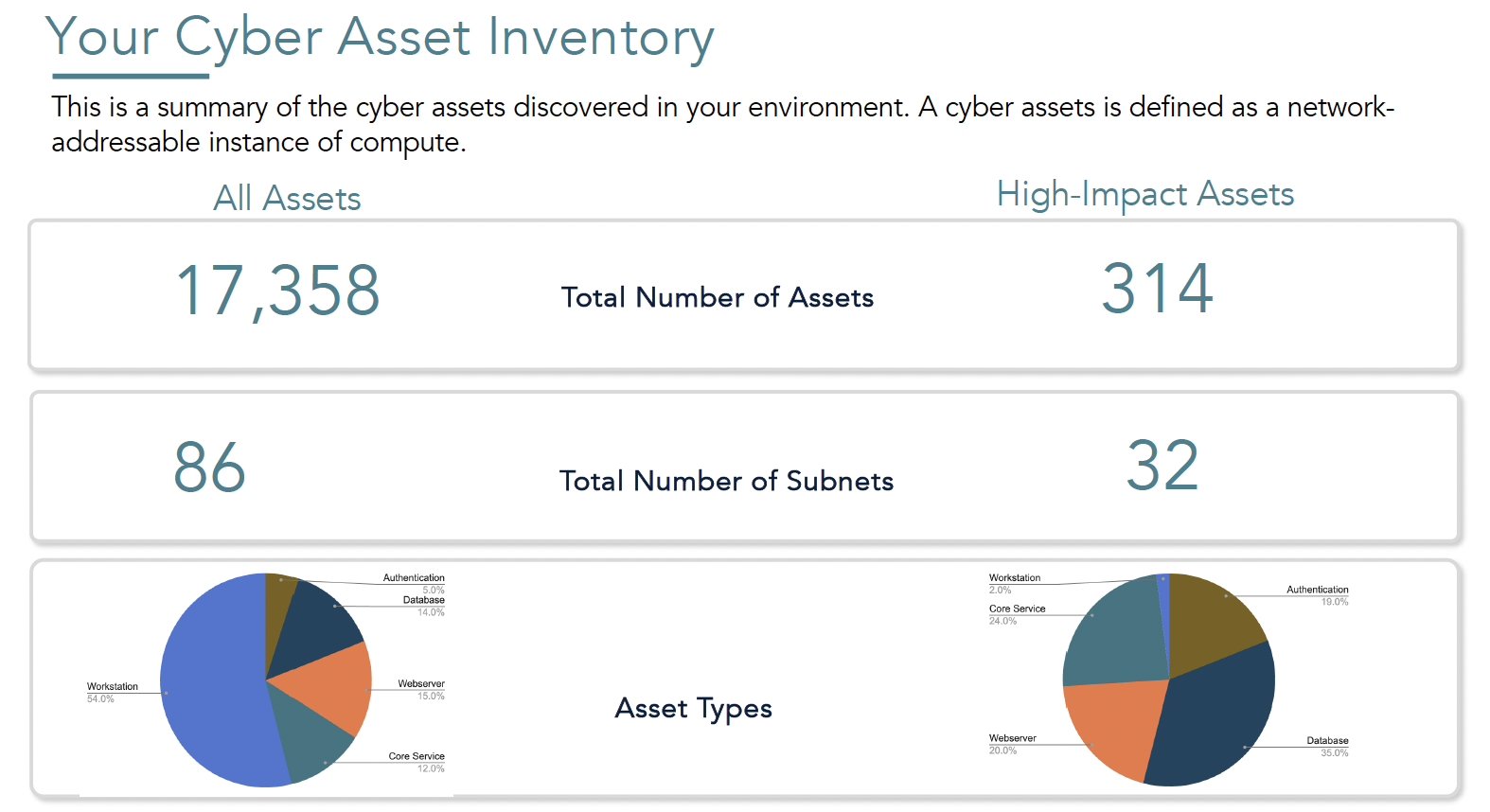Click the Your Cyber Asset Inventory title
1490x812 pixels.
click(380, 38)
